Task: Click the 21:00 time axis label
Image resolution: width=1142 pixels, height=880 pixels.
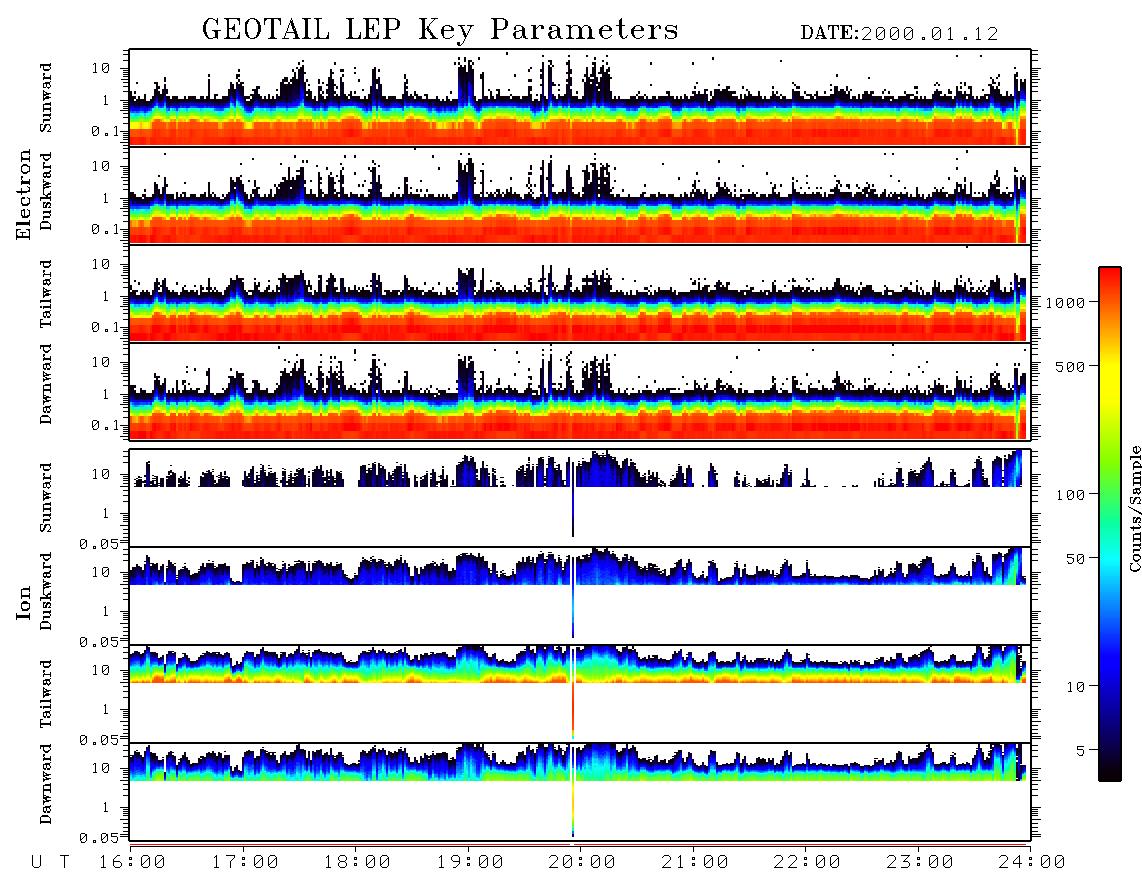Action: (695, 863)
